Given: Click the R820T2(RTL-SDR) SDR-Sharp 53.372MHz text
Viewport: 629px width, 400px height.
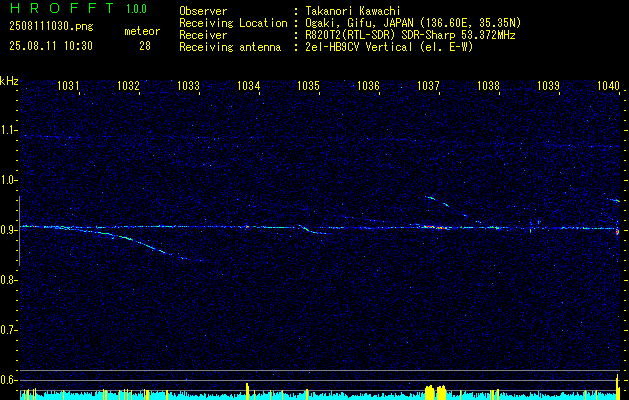Looking at the screenshot, I should (410, 35).
